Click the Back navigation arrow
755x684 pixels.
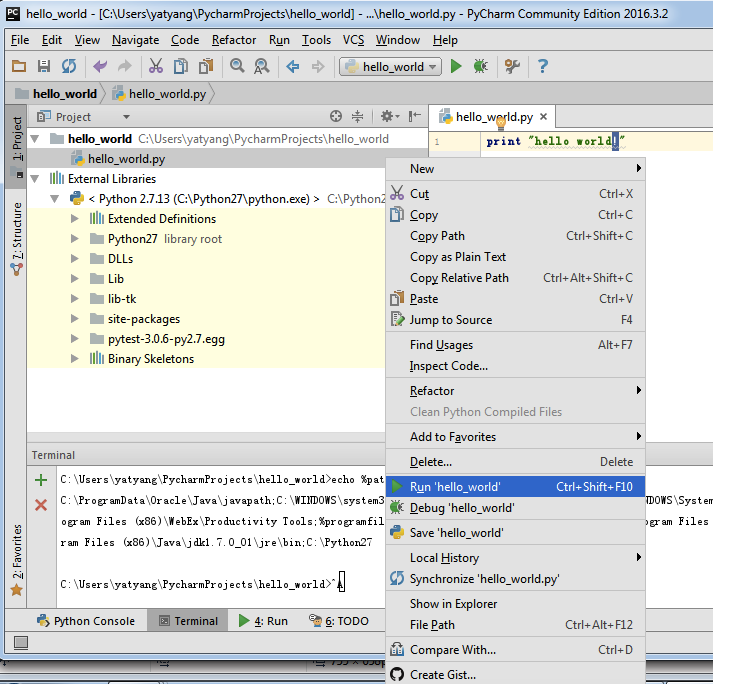293,66
